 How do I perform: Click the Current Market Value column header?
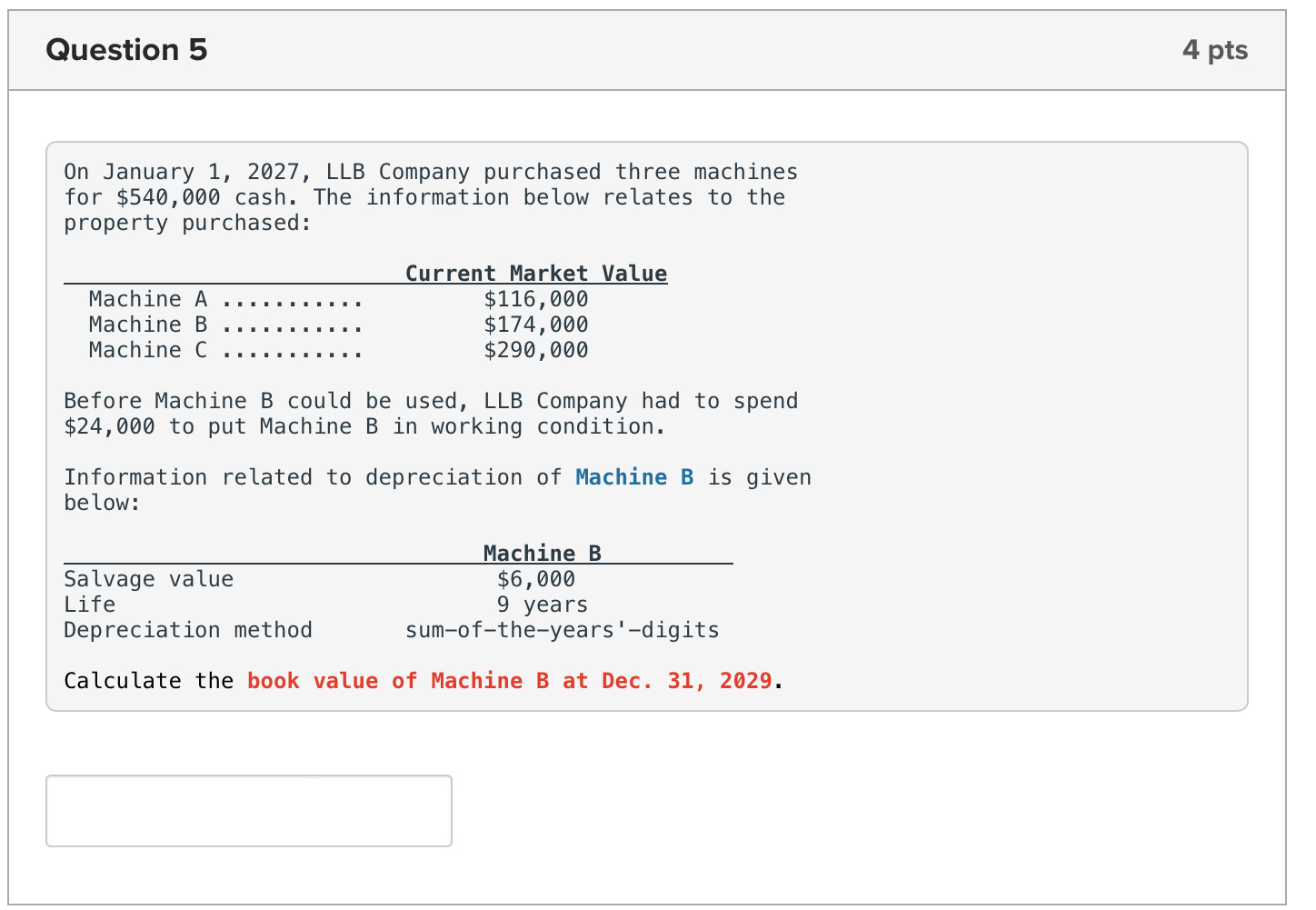(x=534, y=273)
